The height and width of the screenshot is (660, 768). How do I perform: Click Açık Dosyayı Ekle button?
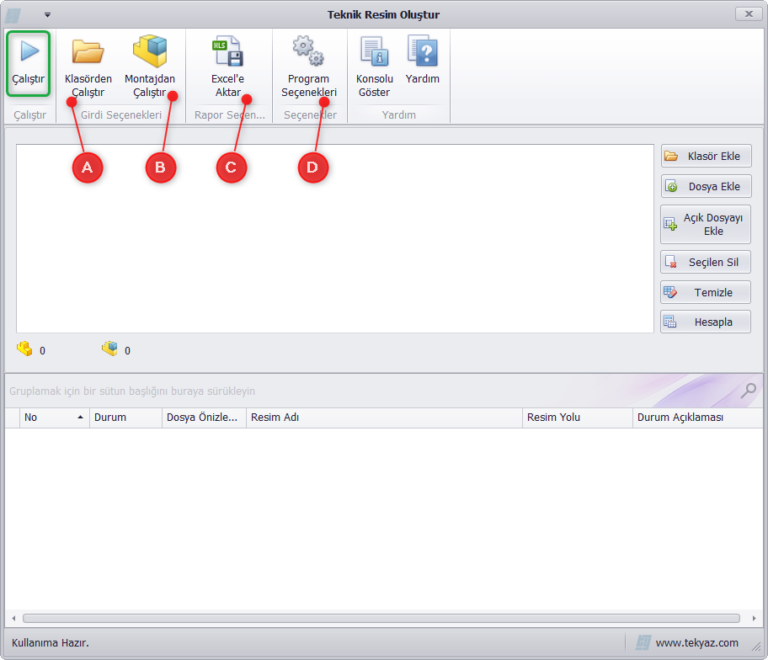coord(705,224)
